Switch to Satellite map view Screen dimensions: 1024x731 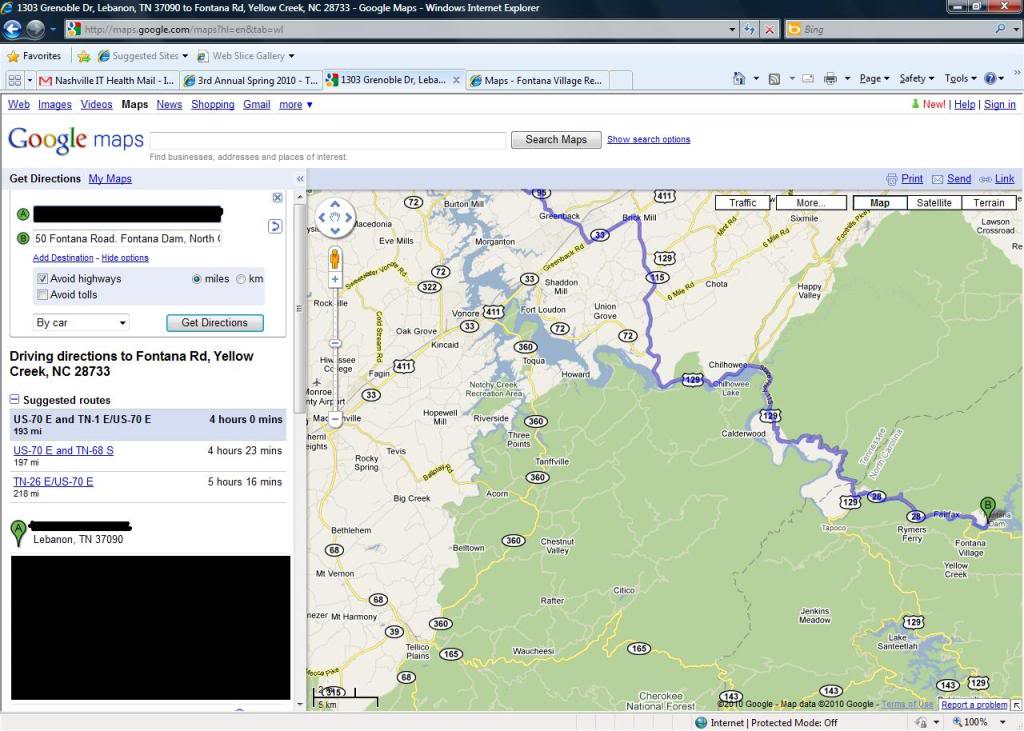coord(934,202)
